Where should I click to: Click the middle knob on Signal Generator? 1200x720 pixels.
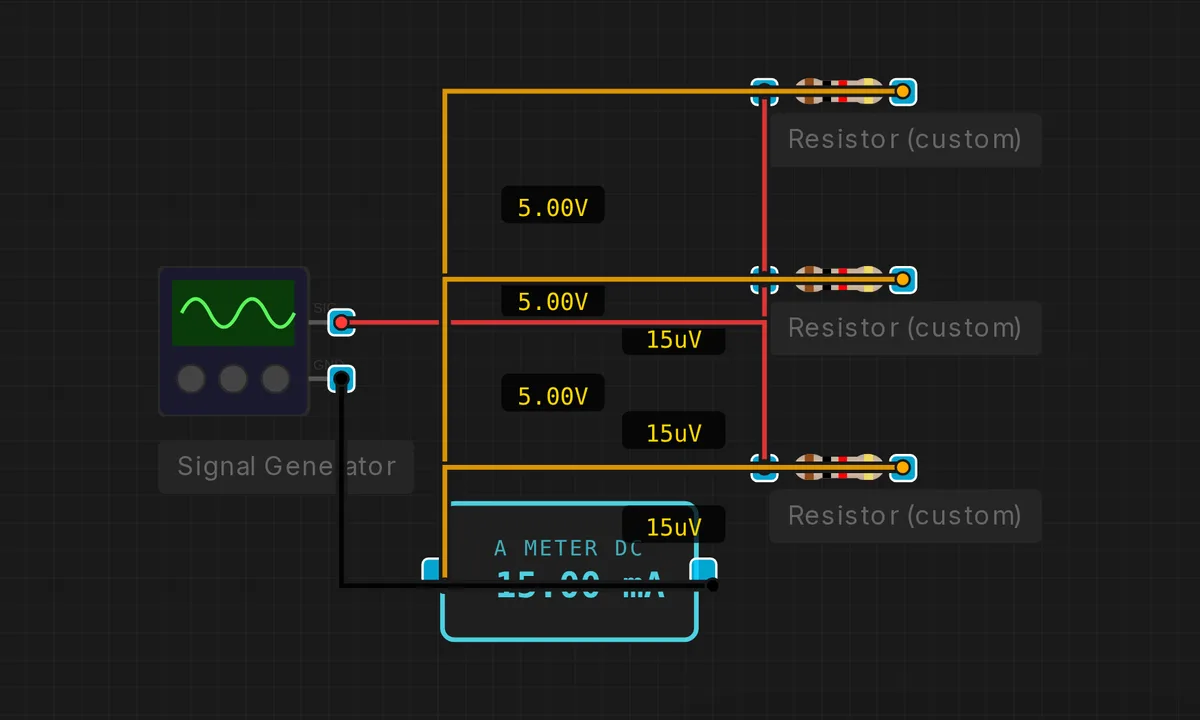click(233, 379)
